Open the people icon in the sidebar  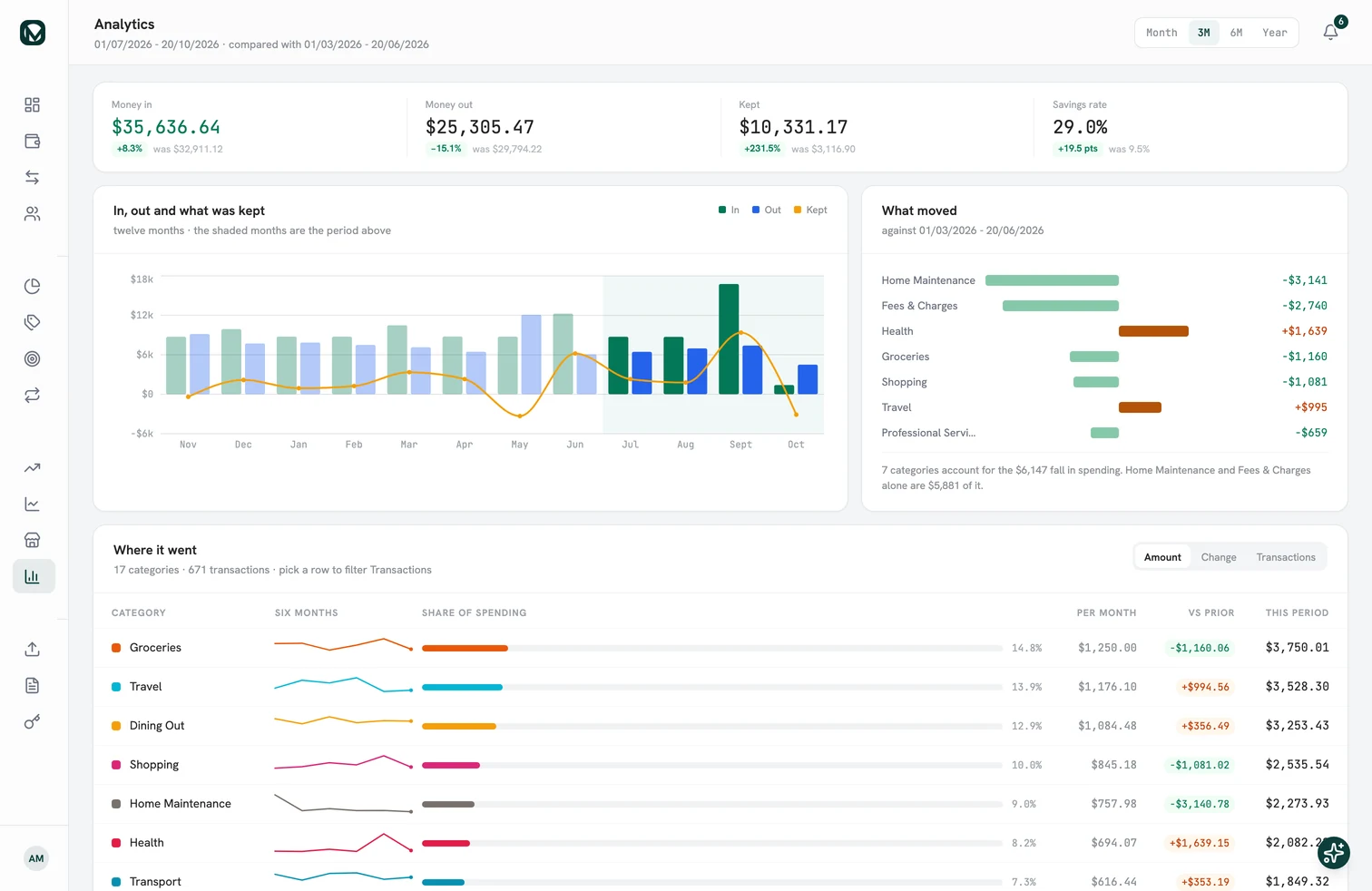[x=33, y=214]
